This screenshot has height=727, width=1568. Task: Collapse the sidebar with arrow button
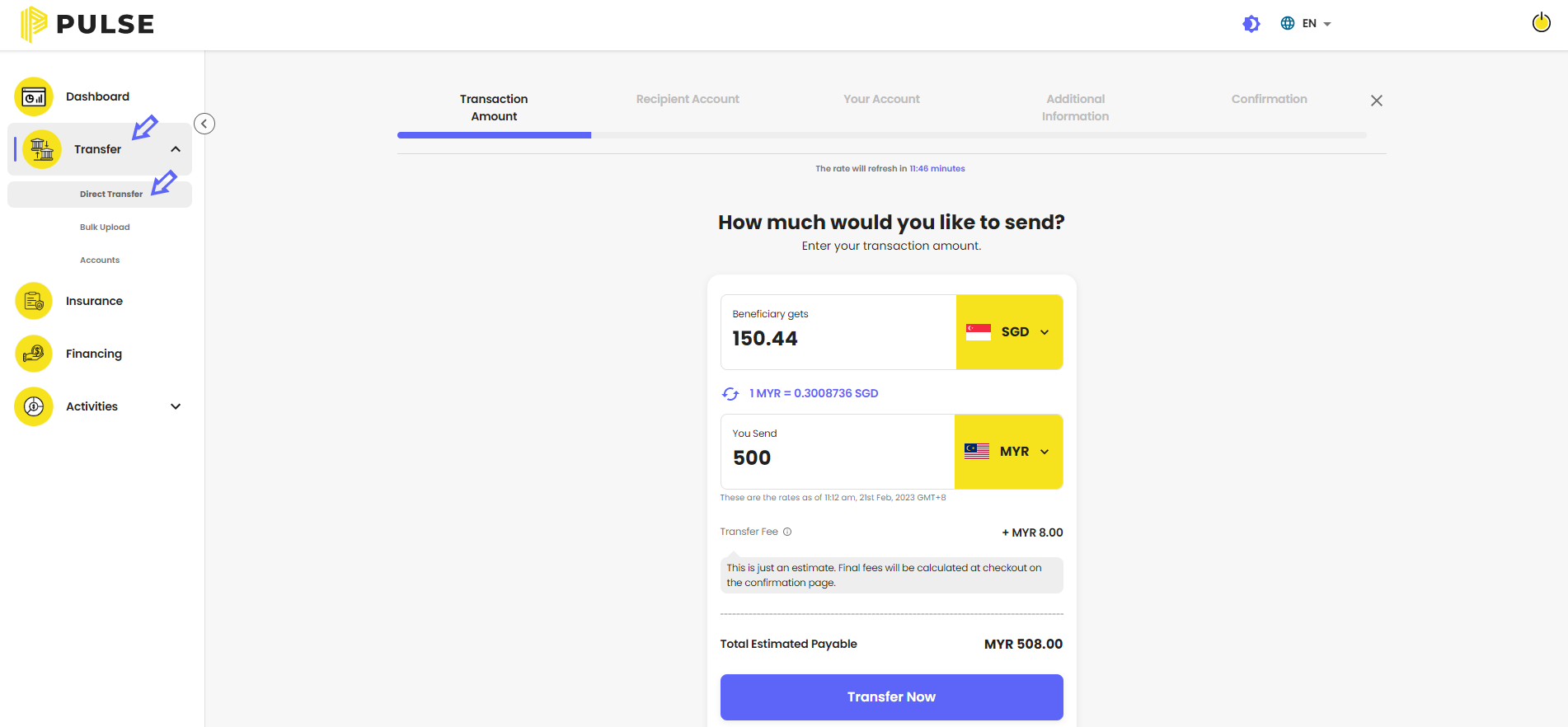pyautogui.click(x=204, y=124)
